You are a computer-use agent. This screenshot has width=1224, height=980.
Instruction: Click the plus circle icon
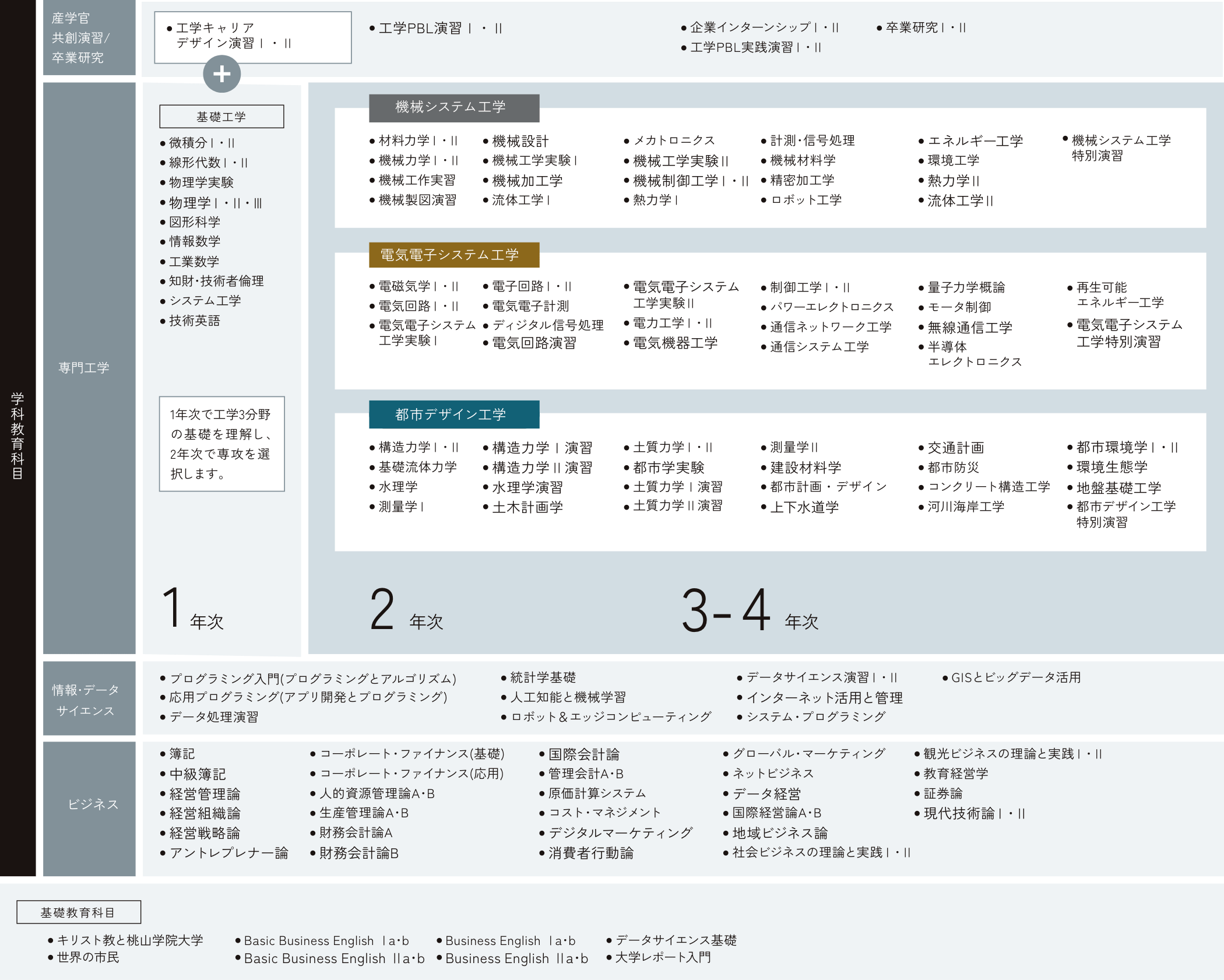(x=221, y=74)
